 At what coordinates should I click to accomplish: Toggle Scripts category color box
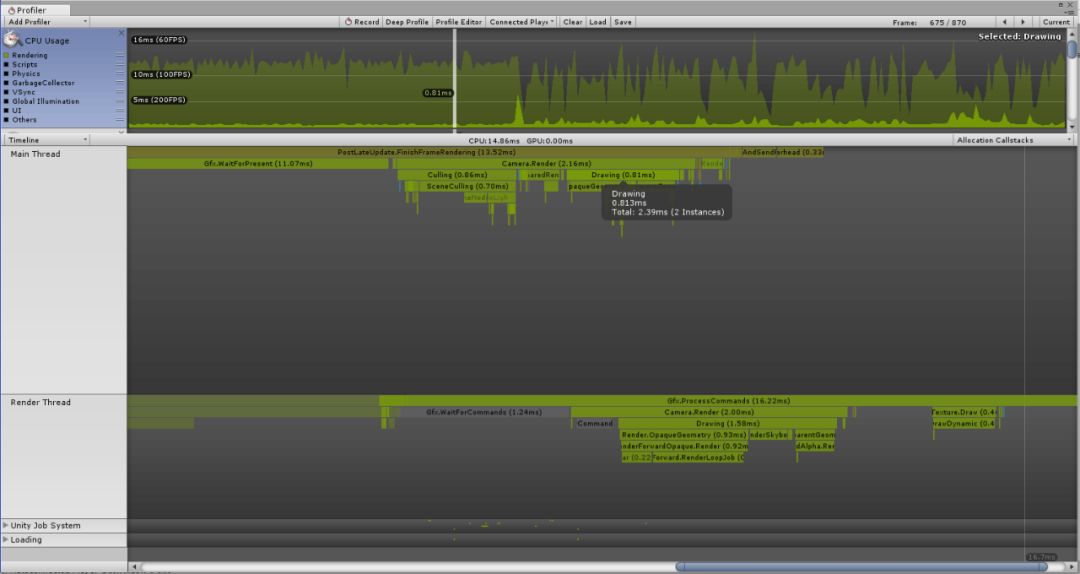pyautogui.click(x=6, y=64)
